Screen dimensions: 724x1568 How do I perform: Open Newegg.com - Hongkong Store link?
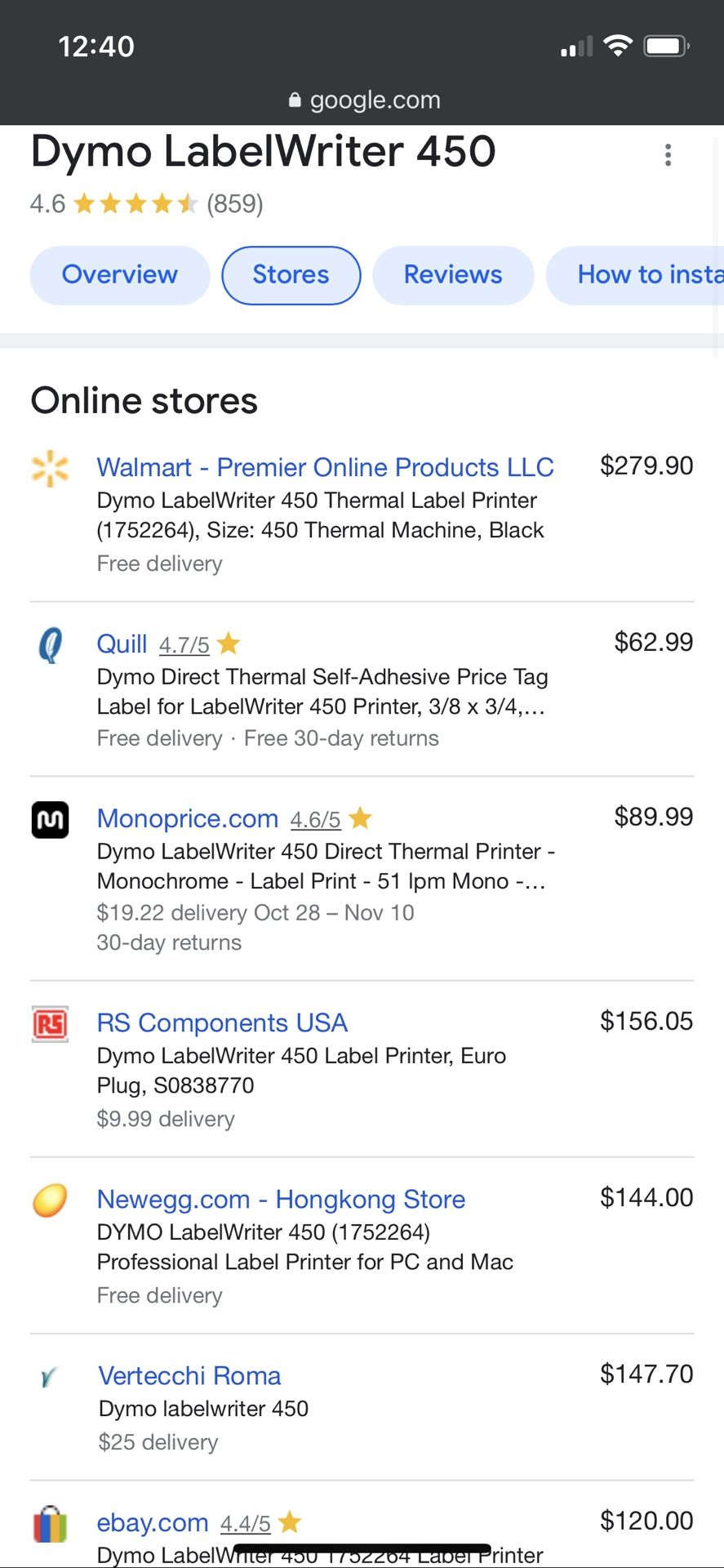(282, 1199)
